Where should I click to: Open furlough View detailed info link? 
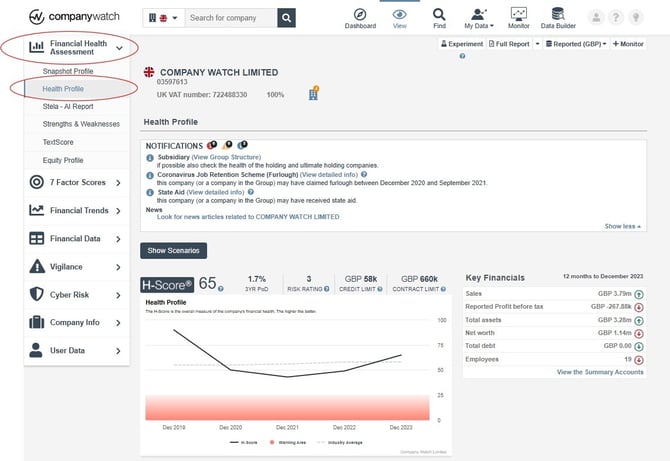[x=329, y=175]
